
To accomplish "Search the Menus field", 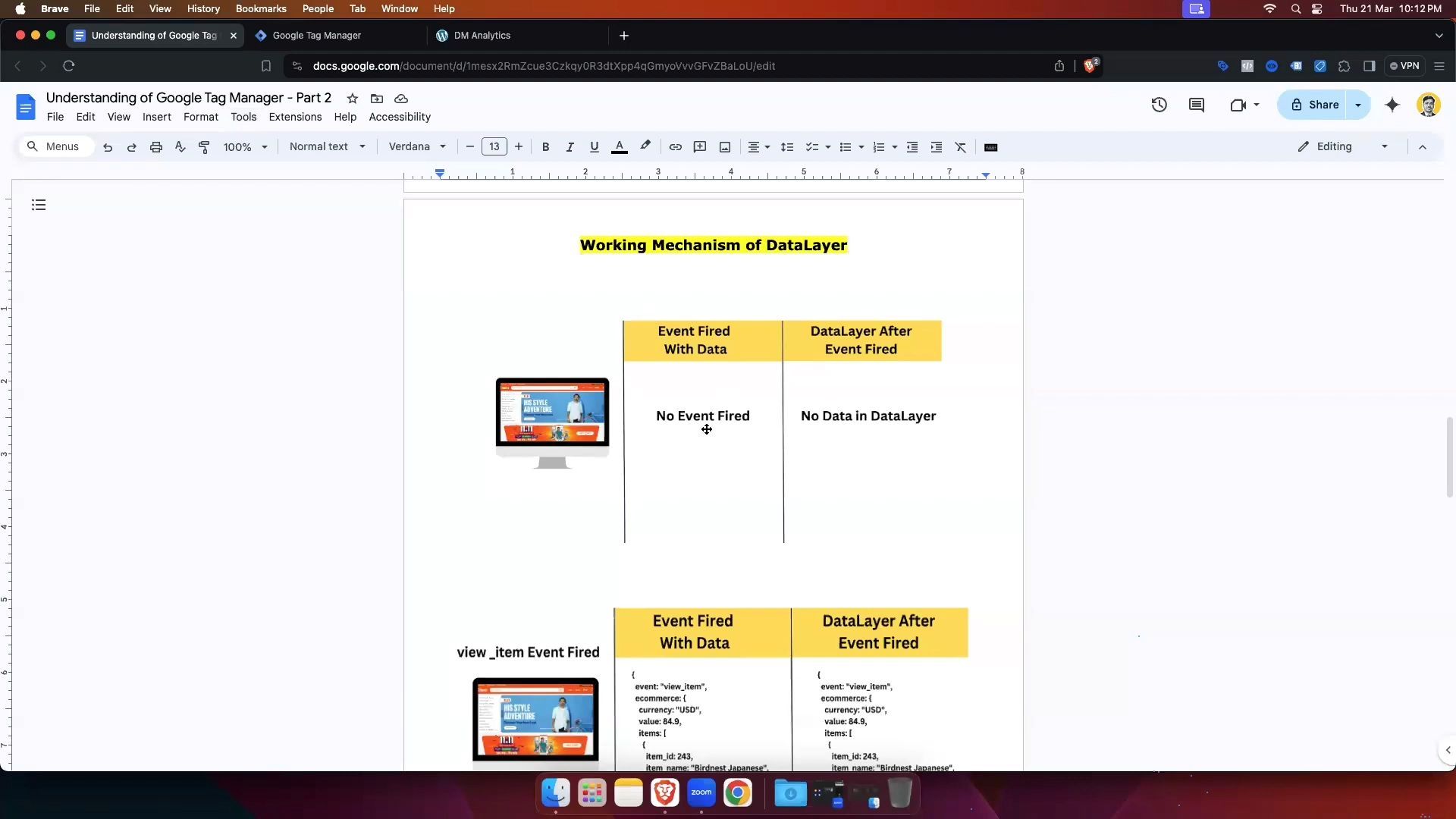I will [x=57, y=147].
